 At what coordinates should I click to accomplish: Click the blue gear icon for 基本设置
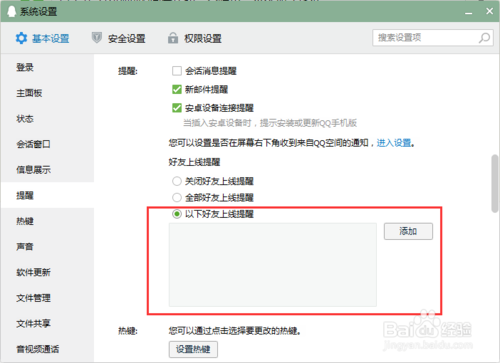21,38
